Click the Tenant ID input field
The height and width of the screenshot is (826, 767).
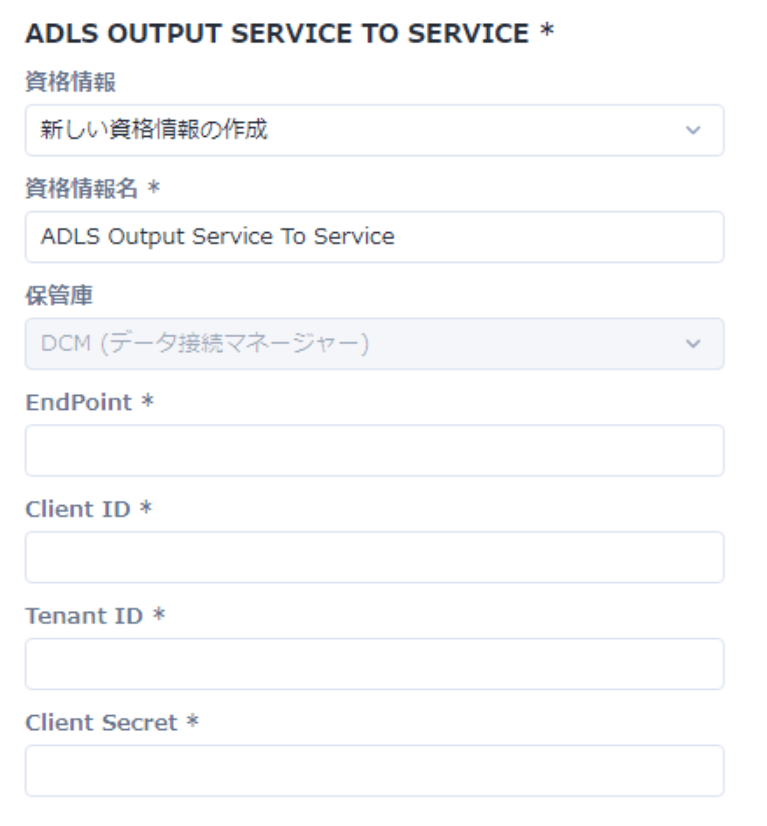point(370,662)
